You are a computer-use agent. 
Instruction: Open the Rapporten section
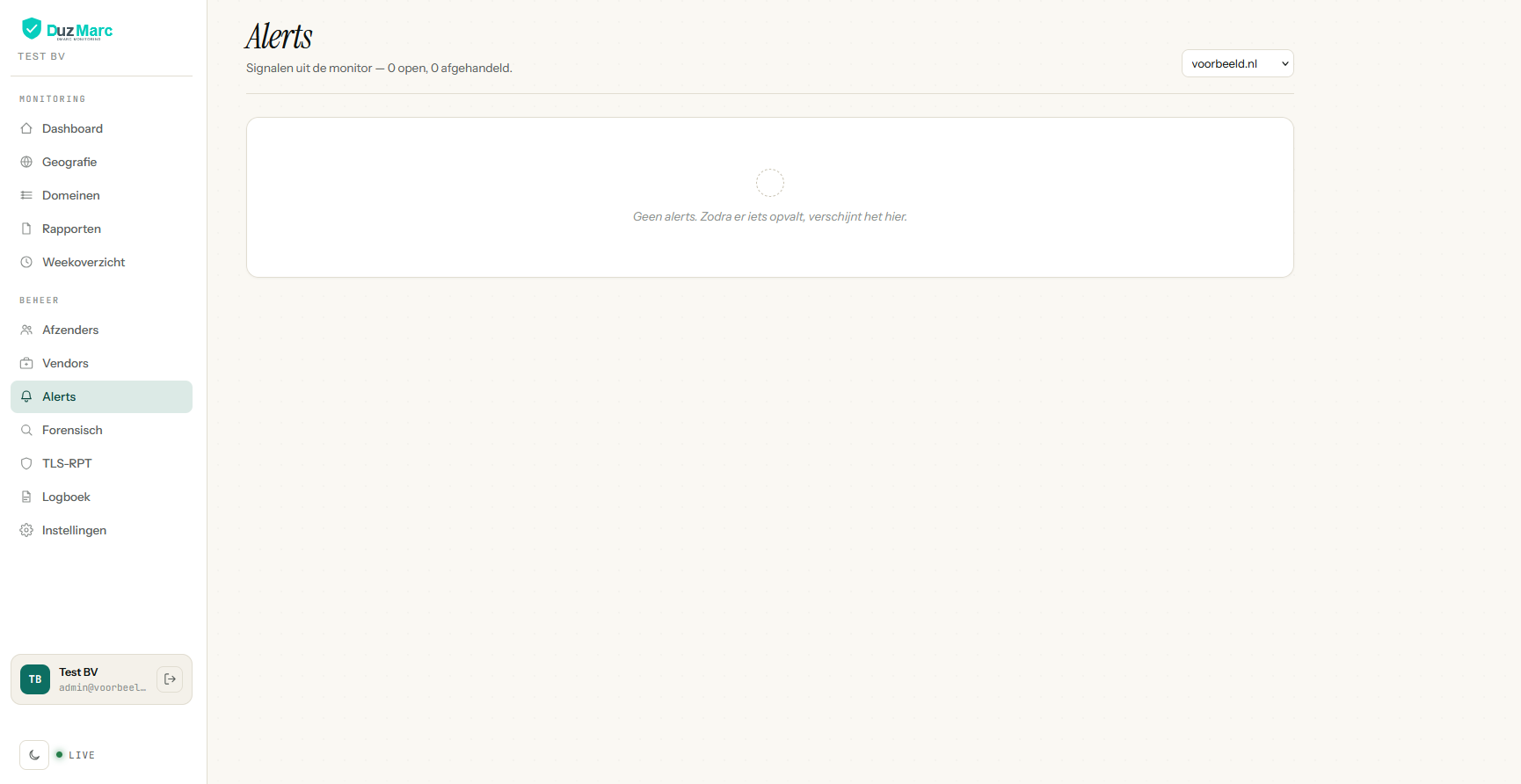[x=101, y=229]
